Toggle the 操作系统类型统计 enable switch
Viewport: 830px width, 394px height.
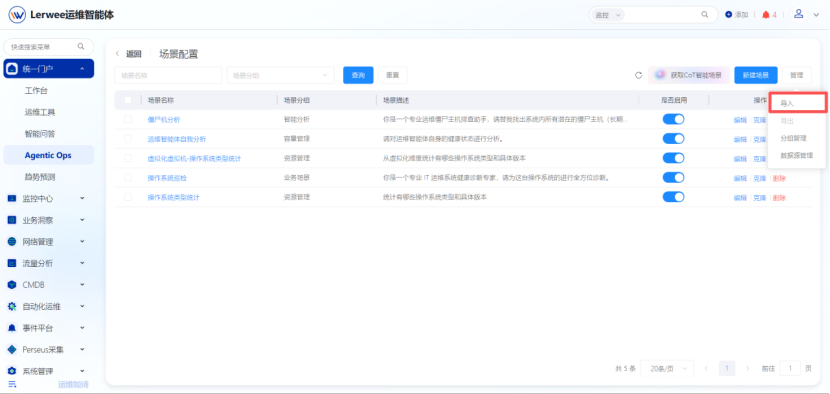(673, 197)
